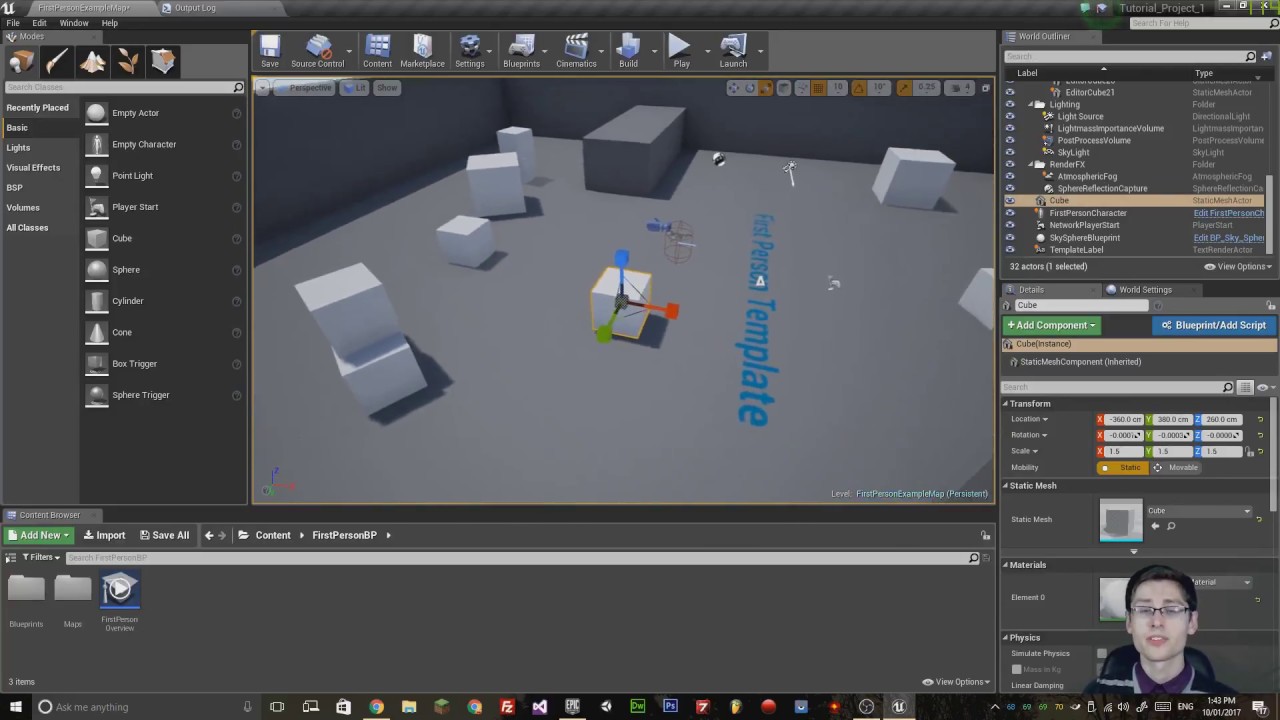Toggle viewport rotation snapping icon

[x=858, y=88]
